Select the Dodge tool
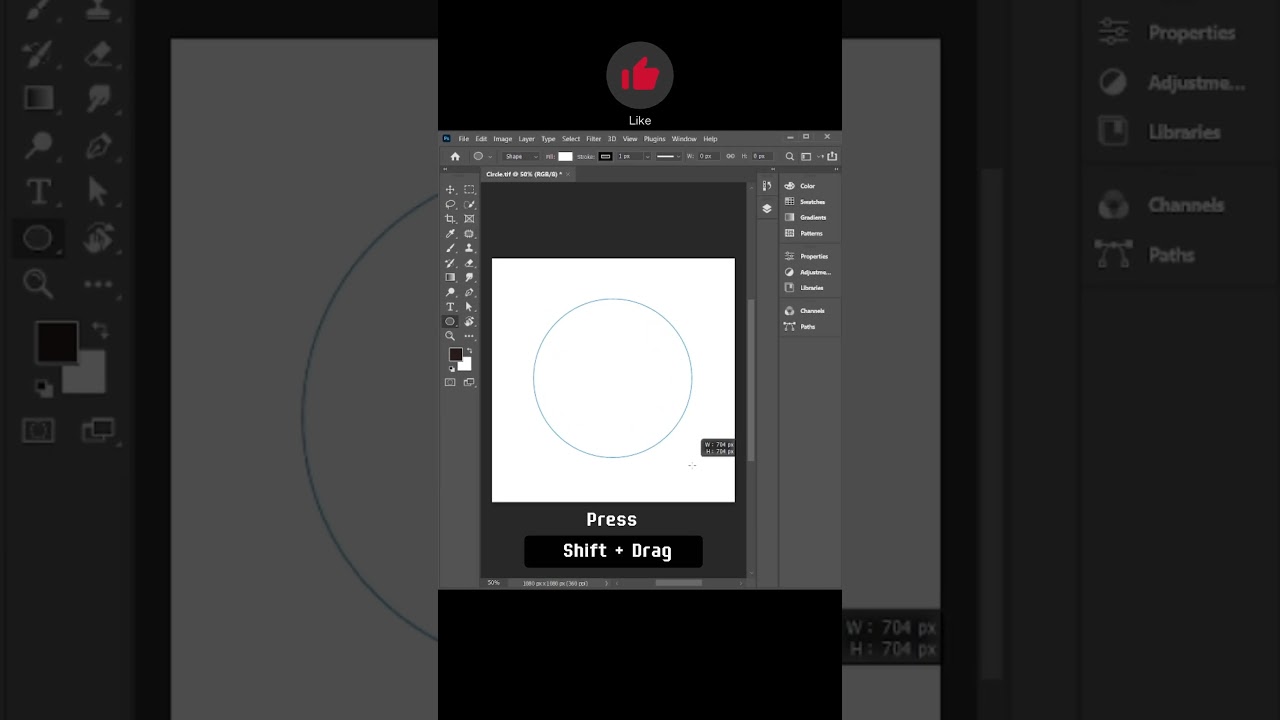 tap(450, 292)
